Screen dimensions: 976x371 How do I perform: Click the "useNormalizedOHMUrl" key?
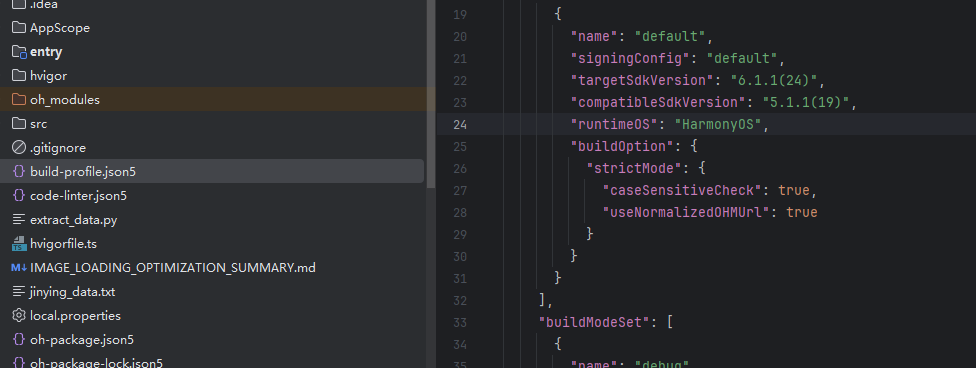tap(687, 212)
